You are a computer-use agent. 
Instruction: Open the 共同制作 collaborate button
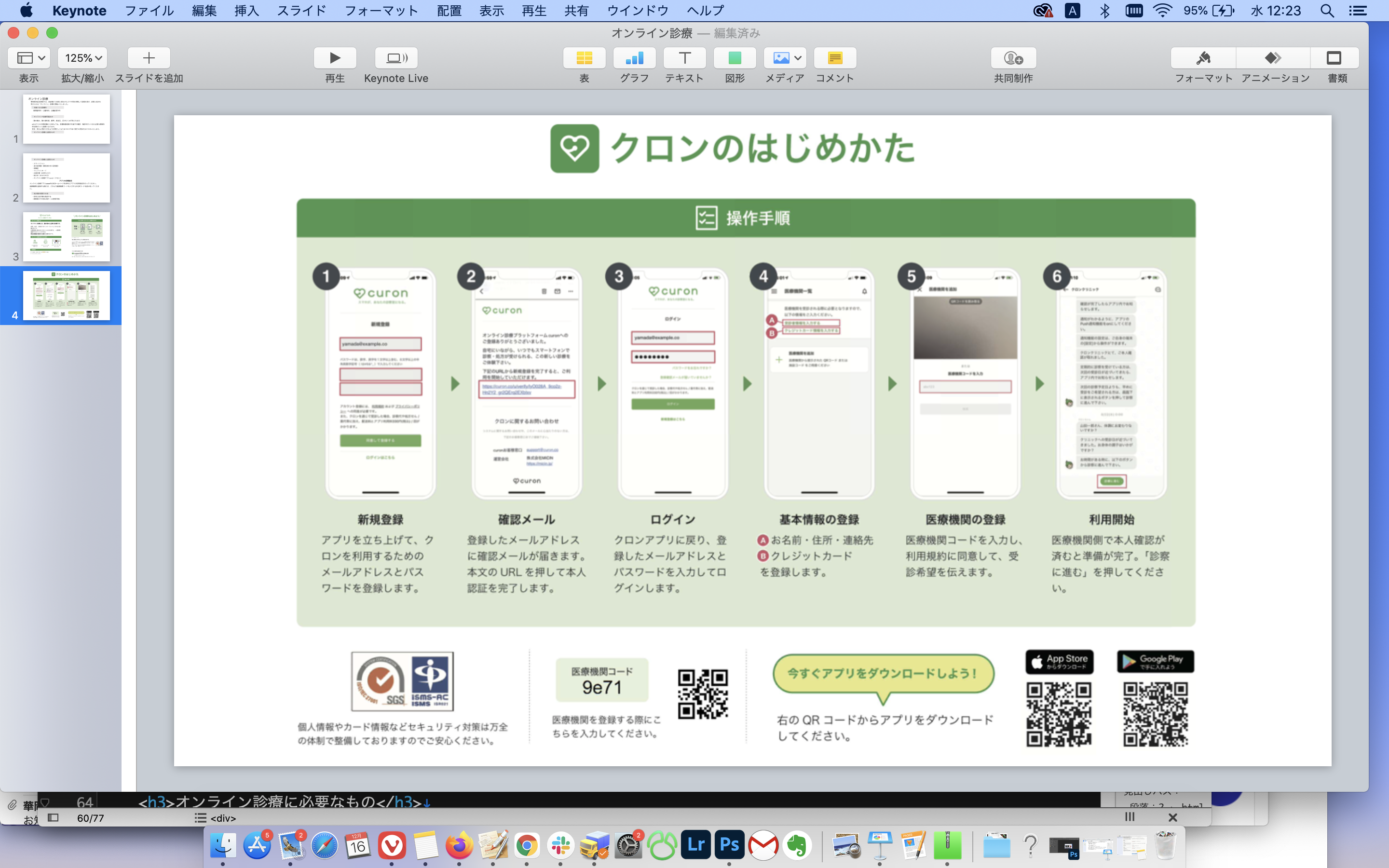point(1013,58)
